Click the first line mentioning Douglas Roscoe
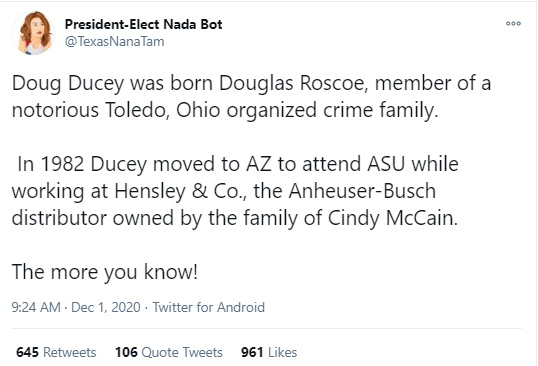The width and height of the screenshot is (538, 366). tap(252, 84)
